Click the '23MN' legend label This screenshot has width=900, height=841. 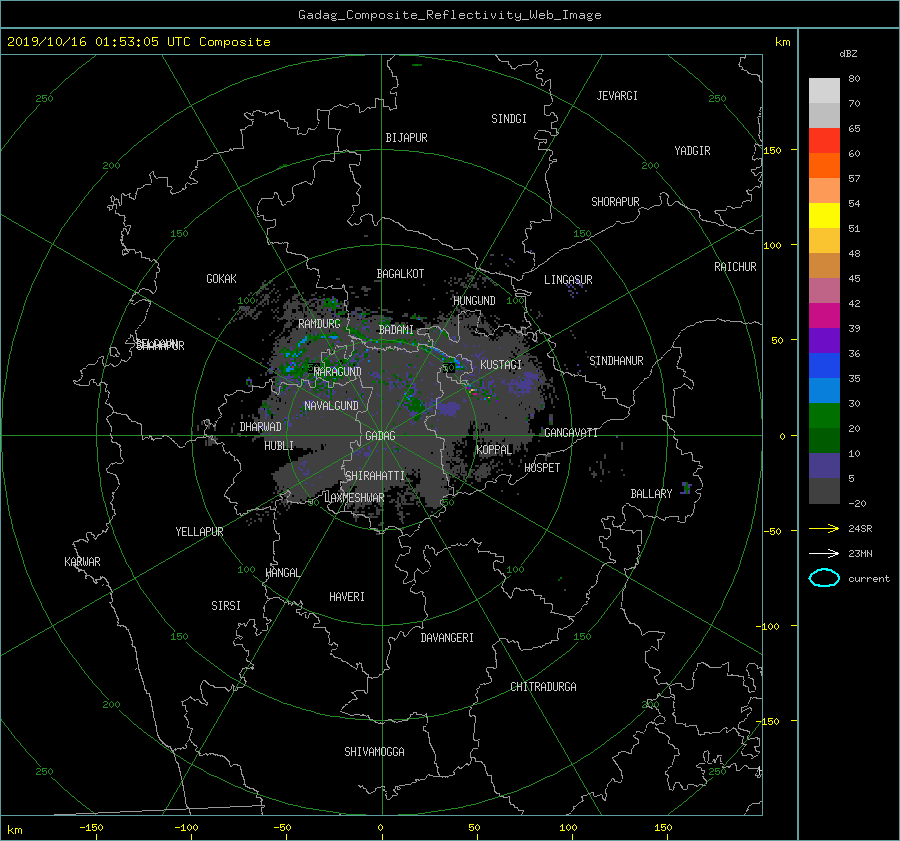860,553
